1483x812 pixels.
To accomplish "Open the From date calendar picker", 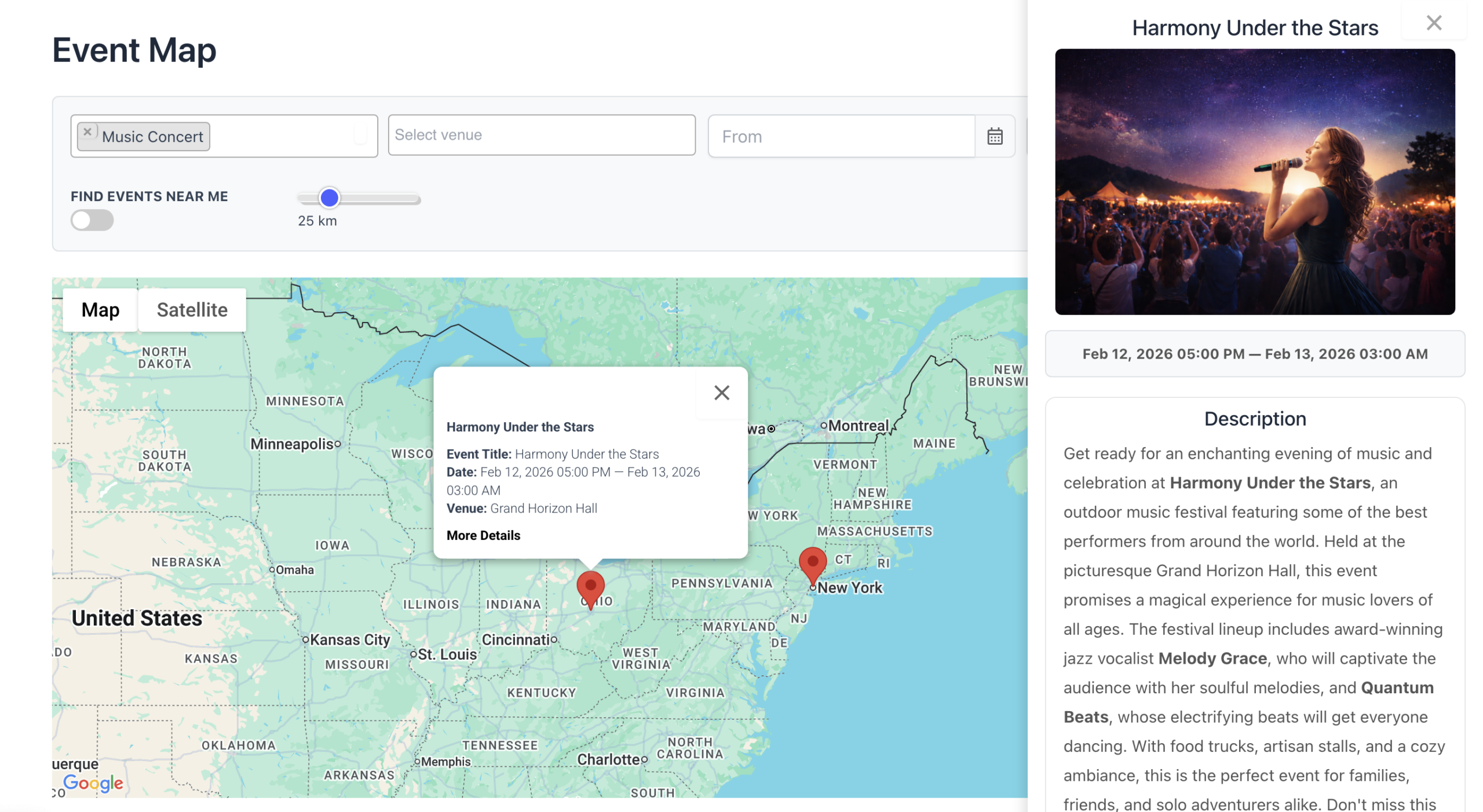I will 994,136.
